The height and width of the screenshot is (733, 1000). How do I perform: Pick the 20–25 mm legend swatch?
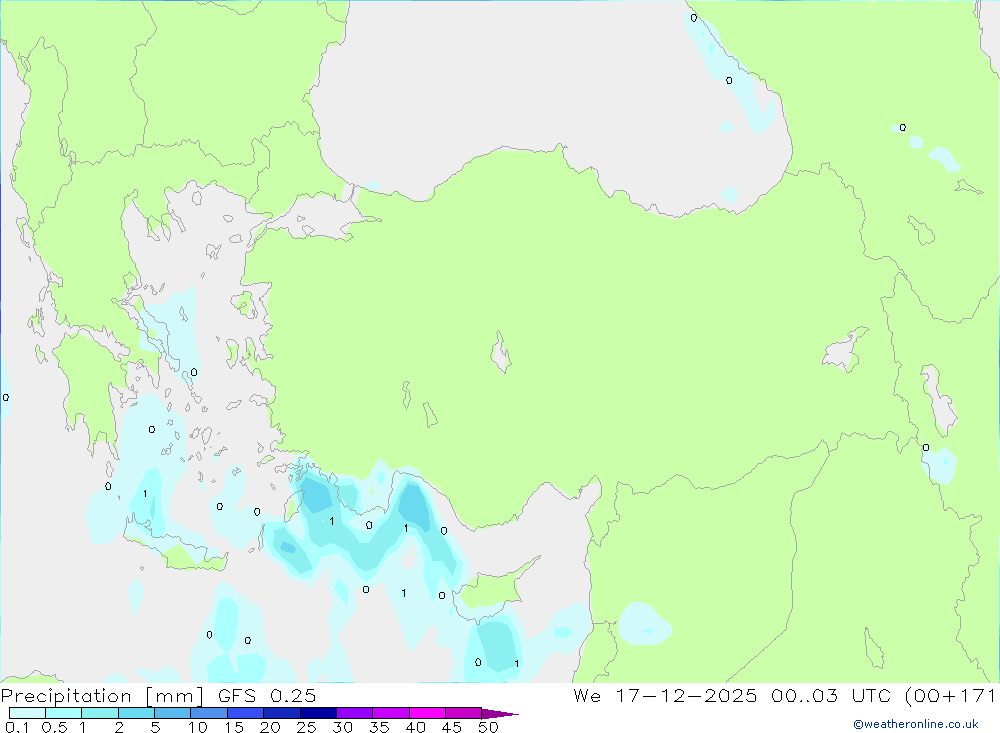click(282, 713)
